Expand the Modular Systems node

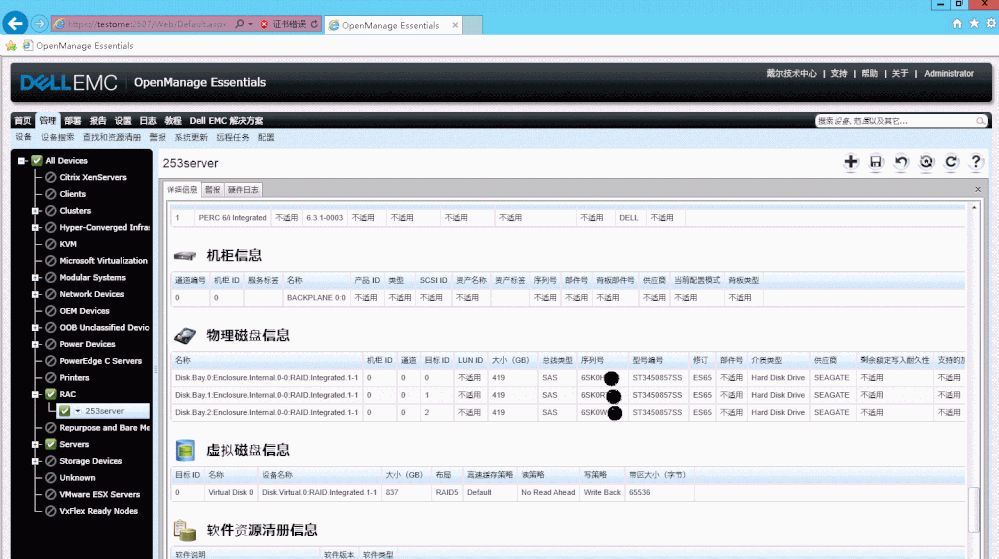pos(36,278)
